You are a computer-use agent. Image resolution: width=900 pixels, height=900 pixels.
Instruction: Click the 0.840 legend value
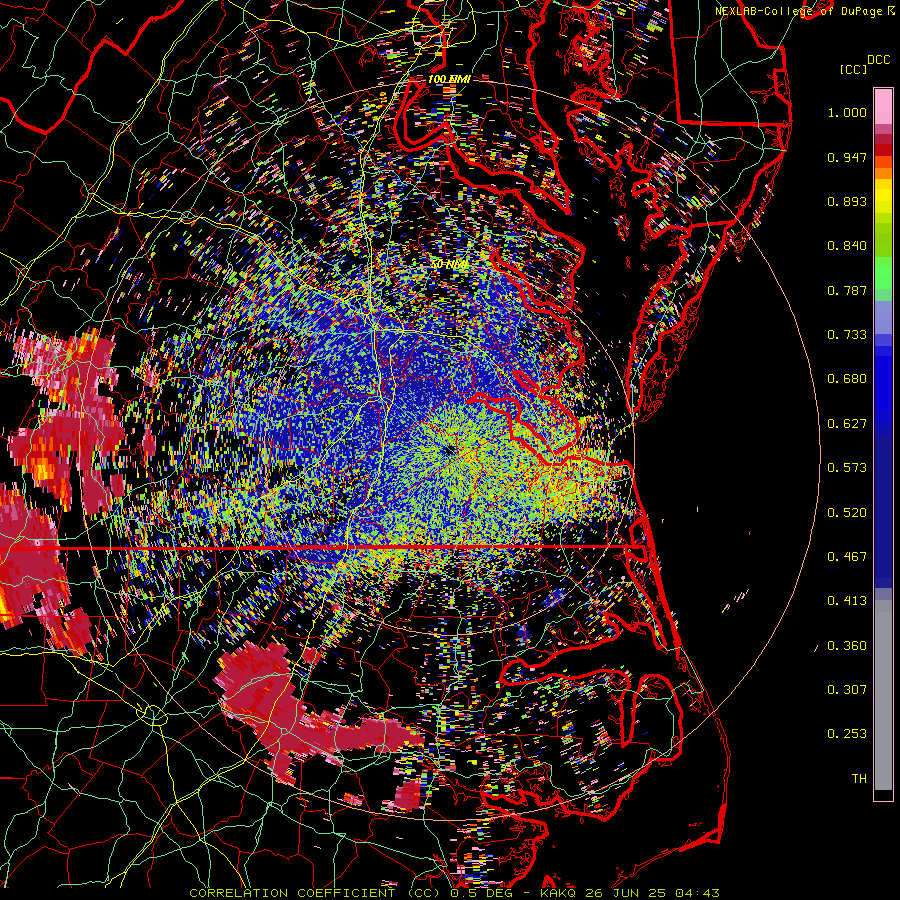click(x=847, y=246)
